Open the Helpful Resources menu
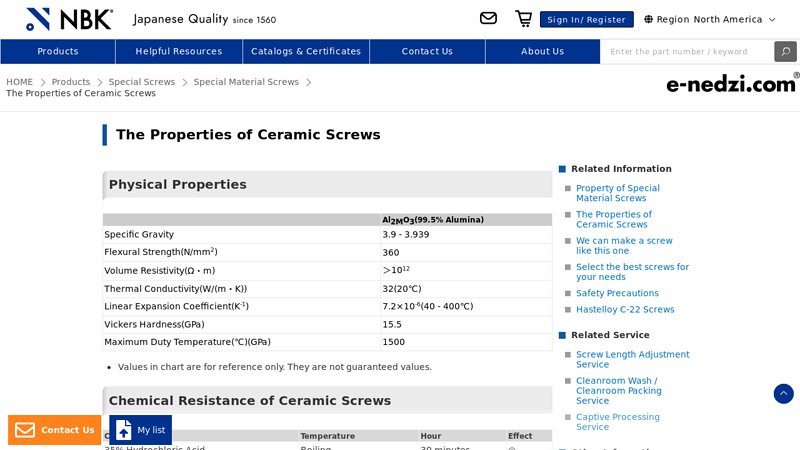The image size is (800, 450). tap(179, 52)
